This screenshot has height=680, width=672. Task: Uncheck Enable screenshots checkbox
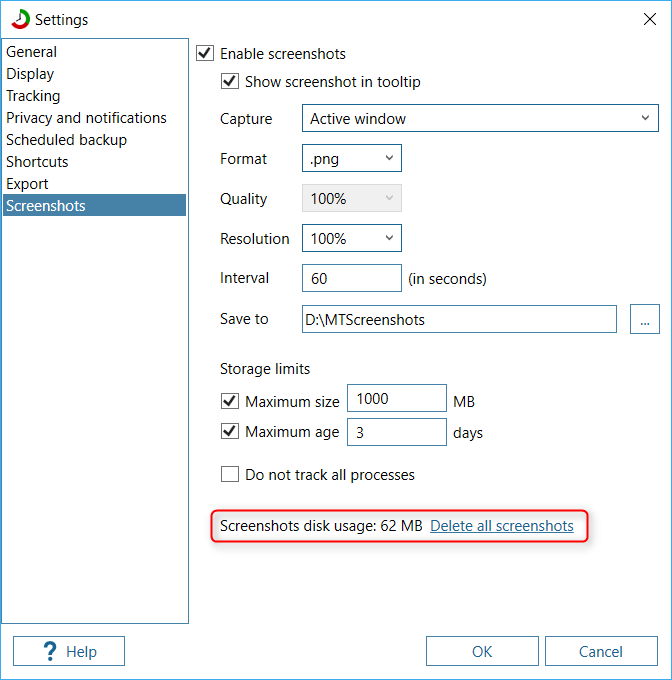coord(205,53)
